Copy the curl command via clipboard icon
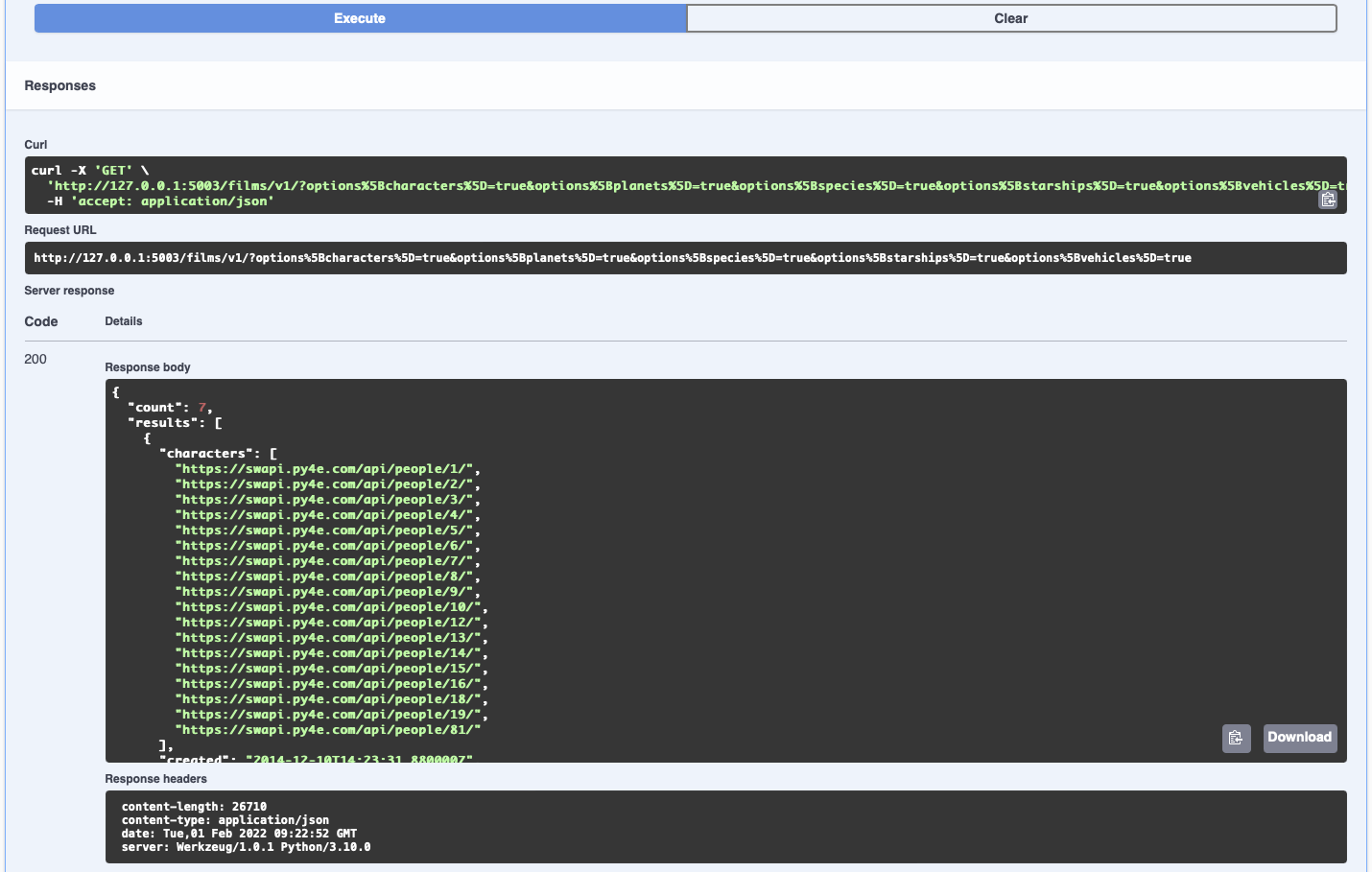Image resolution: width=1372 pixels, height=872 pixels. click(1328, 200)
